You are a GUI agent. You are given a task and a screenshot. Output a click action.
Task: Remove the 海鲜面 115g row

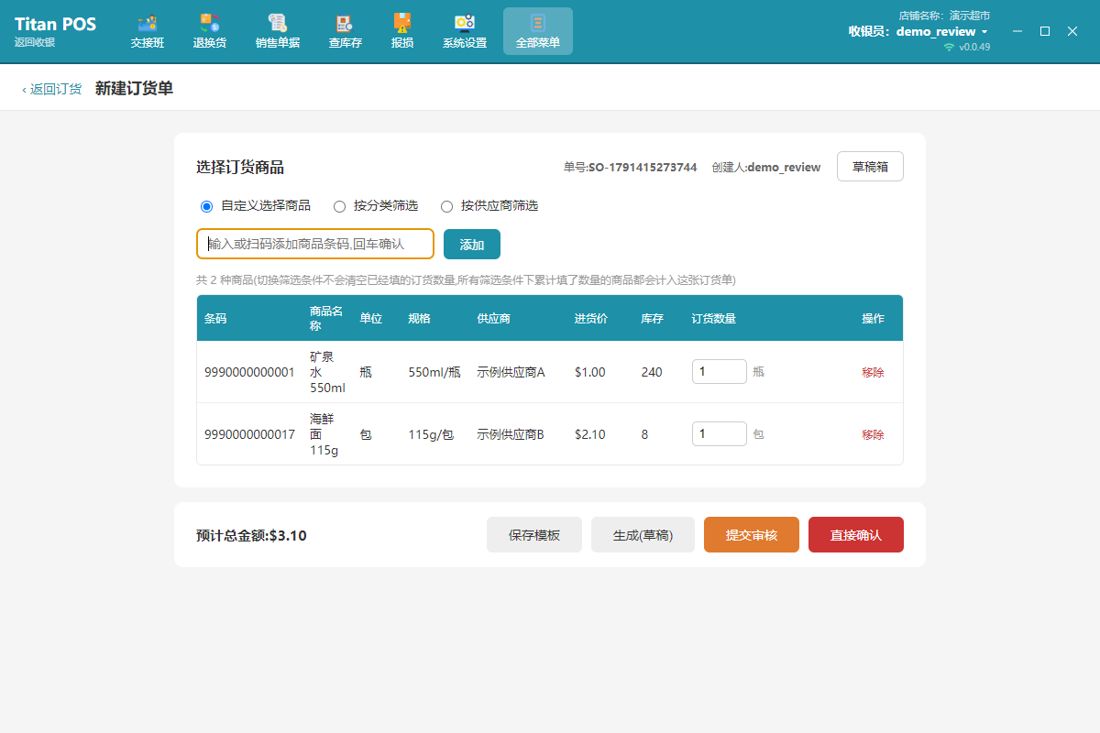(x=873, y=434)
